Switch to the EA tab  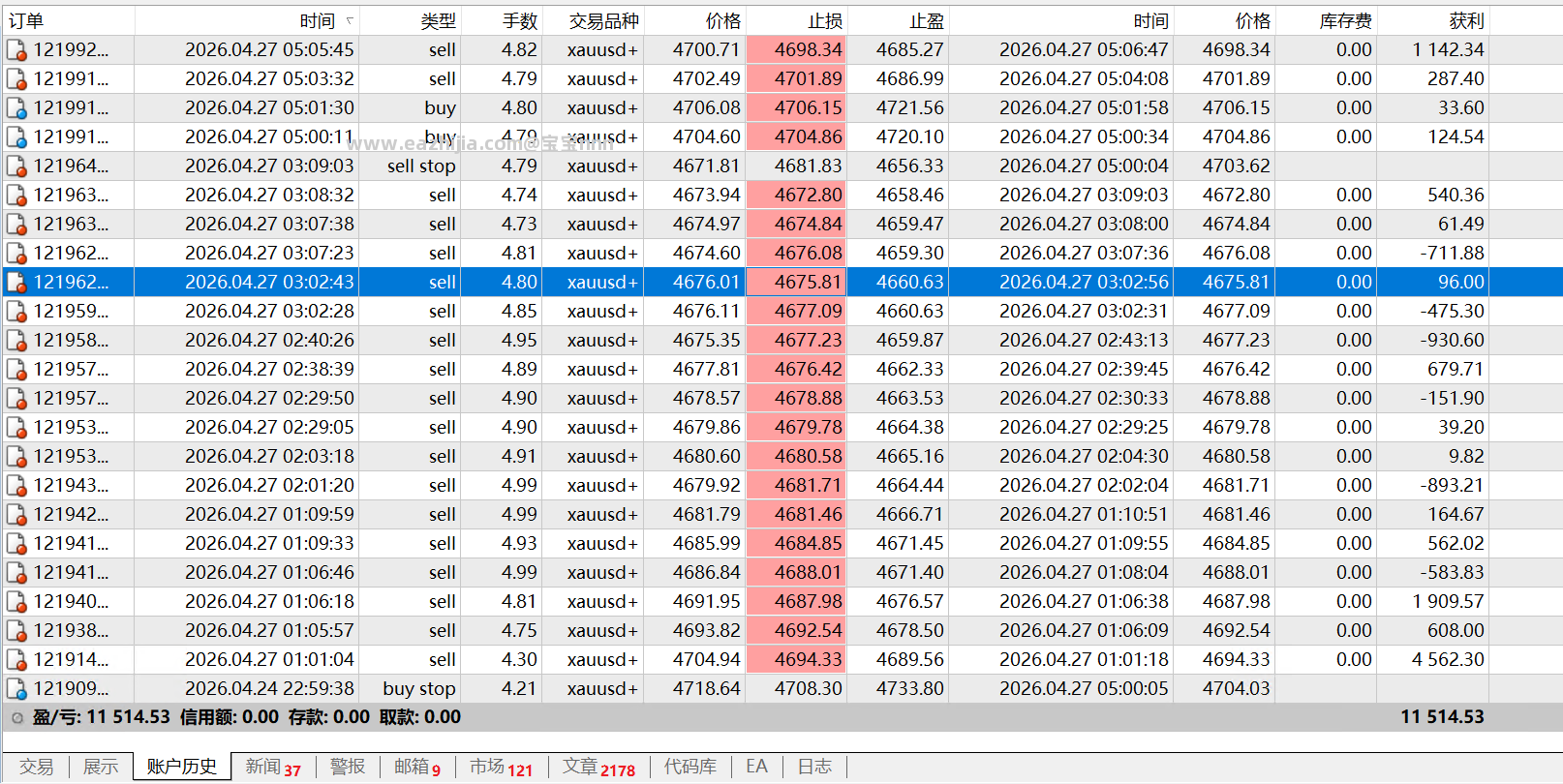tap(756, 768)
